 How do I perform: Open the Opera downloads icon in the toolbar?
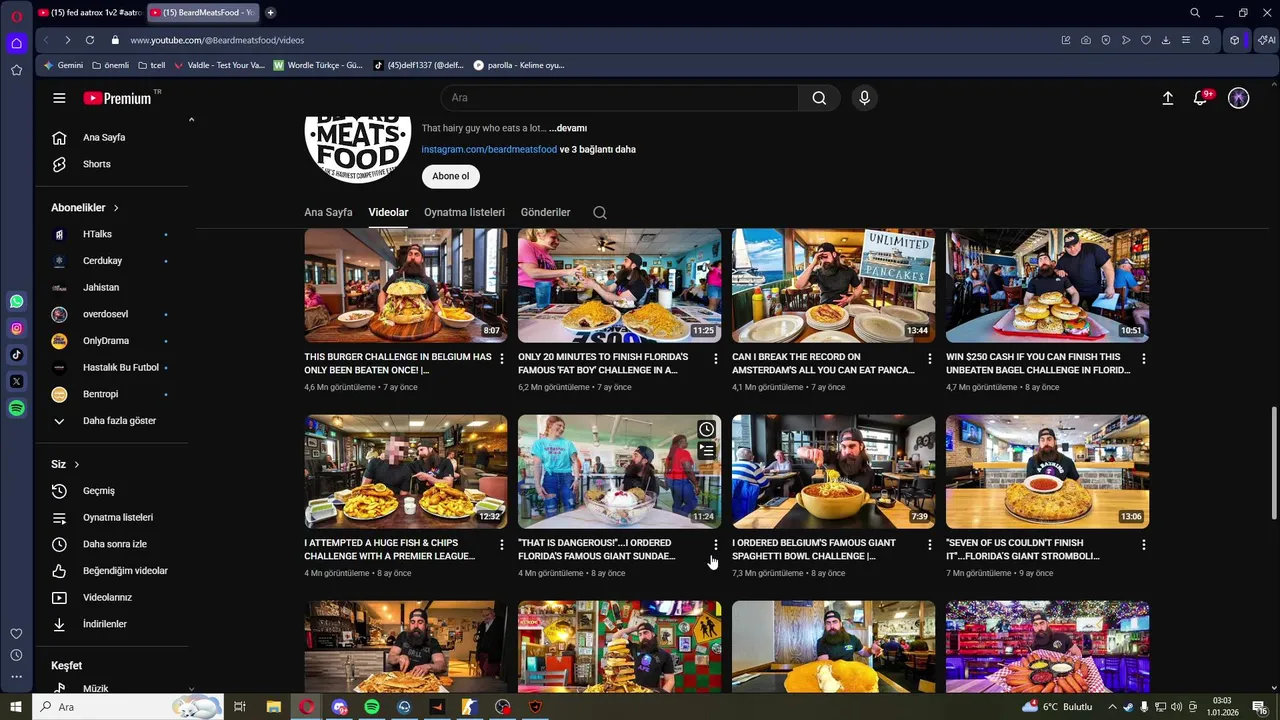click(1166, 40)
